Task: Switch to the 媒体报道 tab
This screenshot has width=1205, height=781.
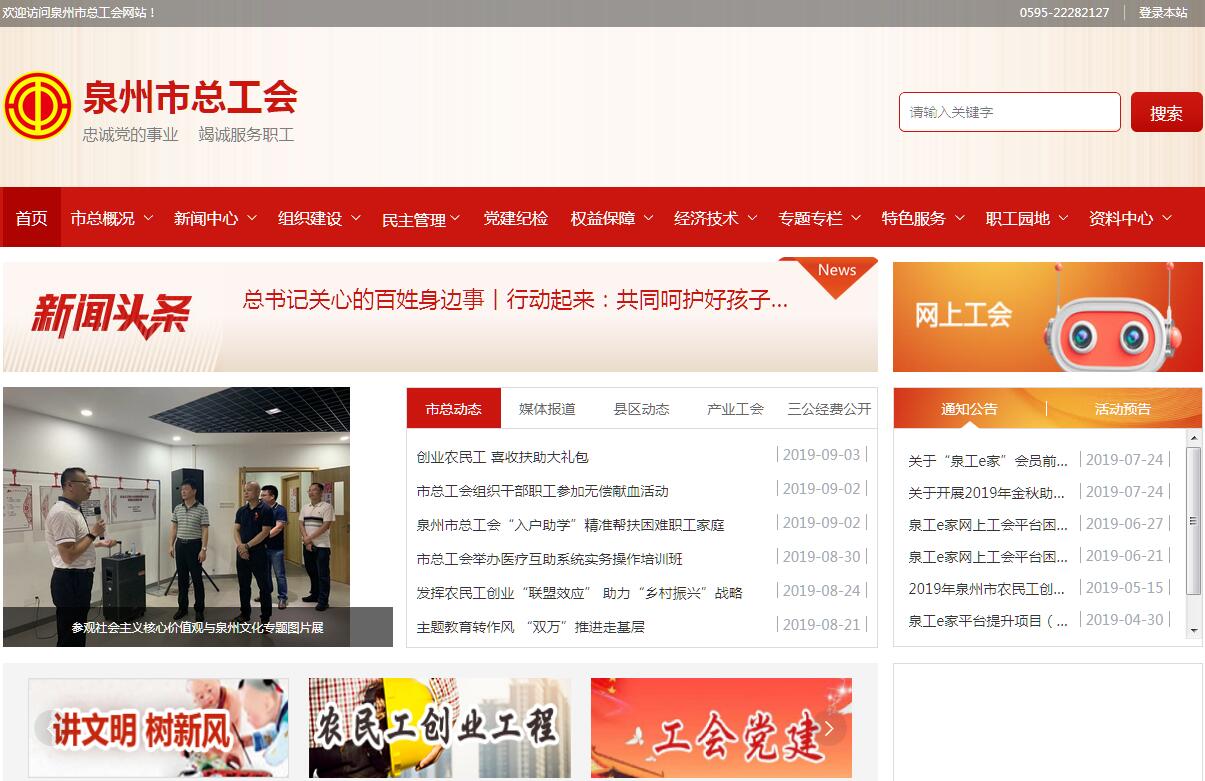Action: click(x=547, y=409)
